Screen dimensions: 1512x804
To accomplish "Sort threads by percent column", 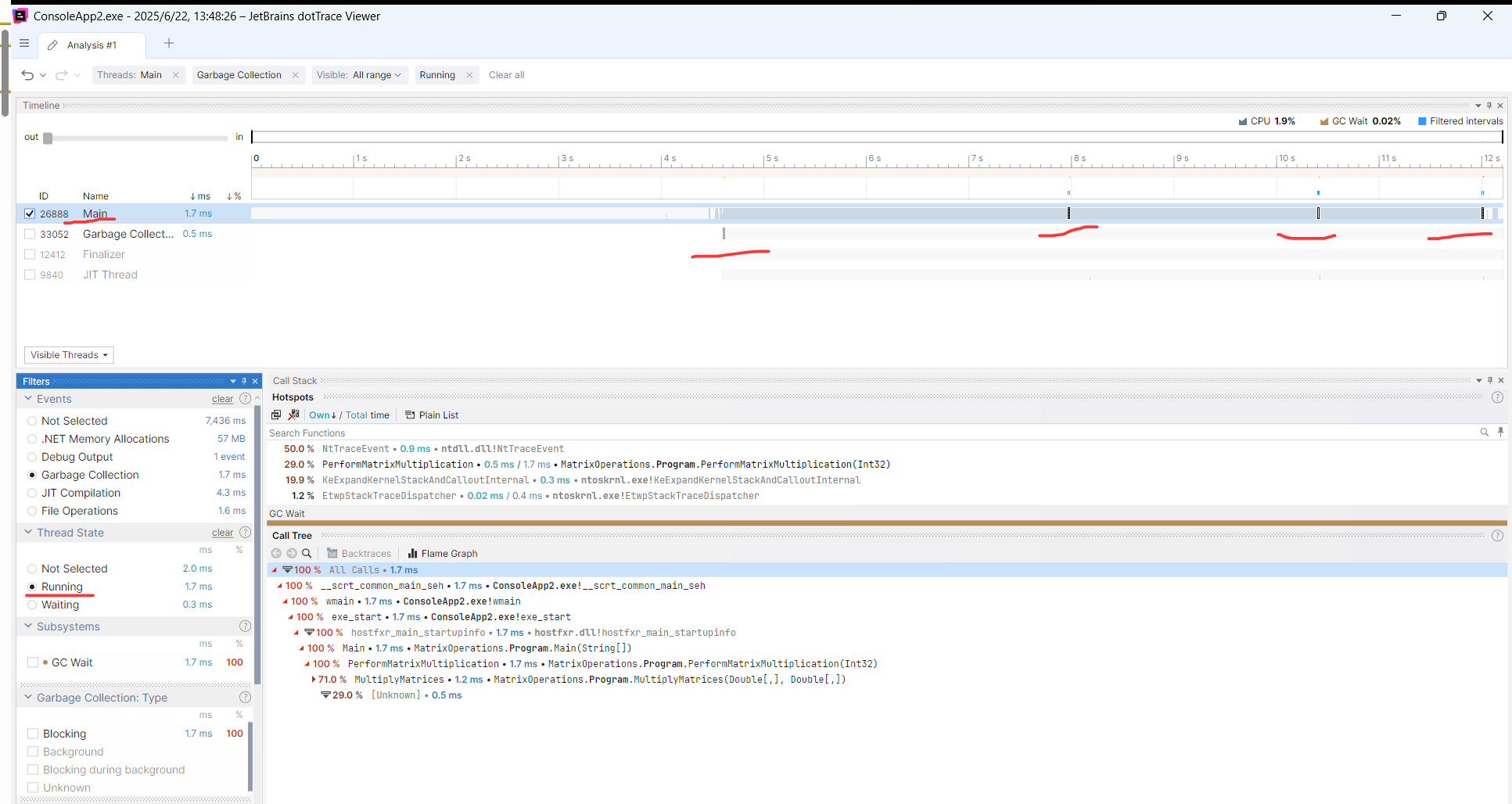I will pyautogui.click(x=234, y=196).
